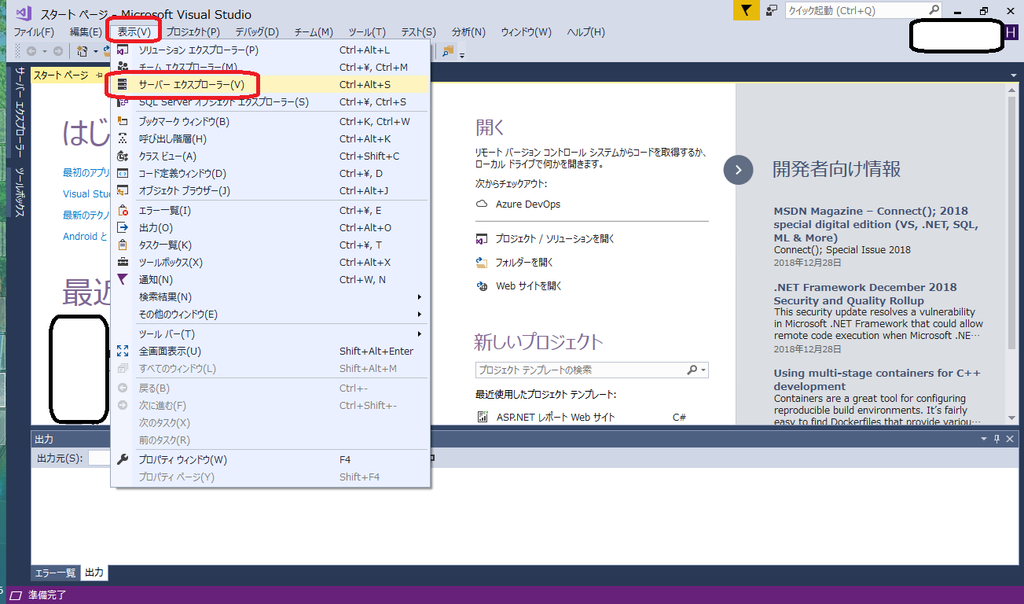Open the ファイル(F) menu
Viewport: 1024px width, 604px height.
tap(34, 32)
